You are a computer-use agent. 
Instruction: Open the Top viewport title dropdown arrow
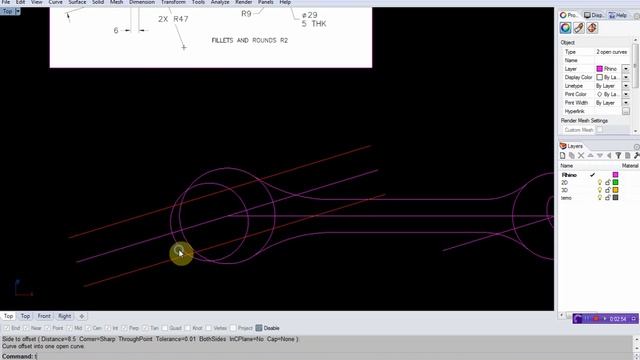coord(18,11)
